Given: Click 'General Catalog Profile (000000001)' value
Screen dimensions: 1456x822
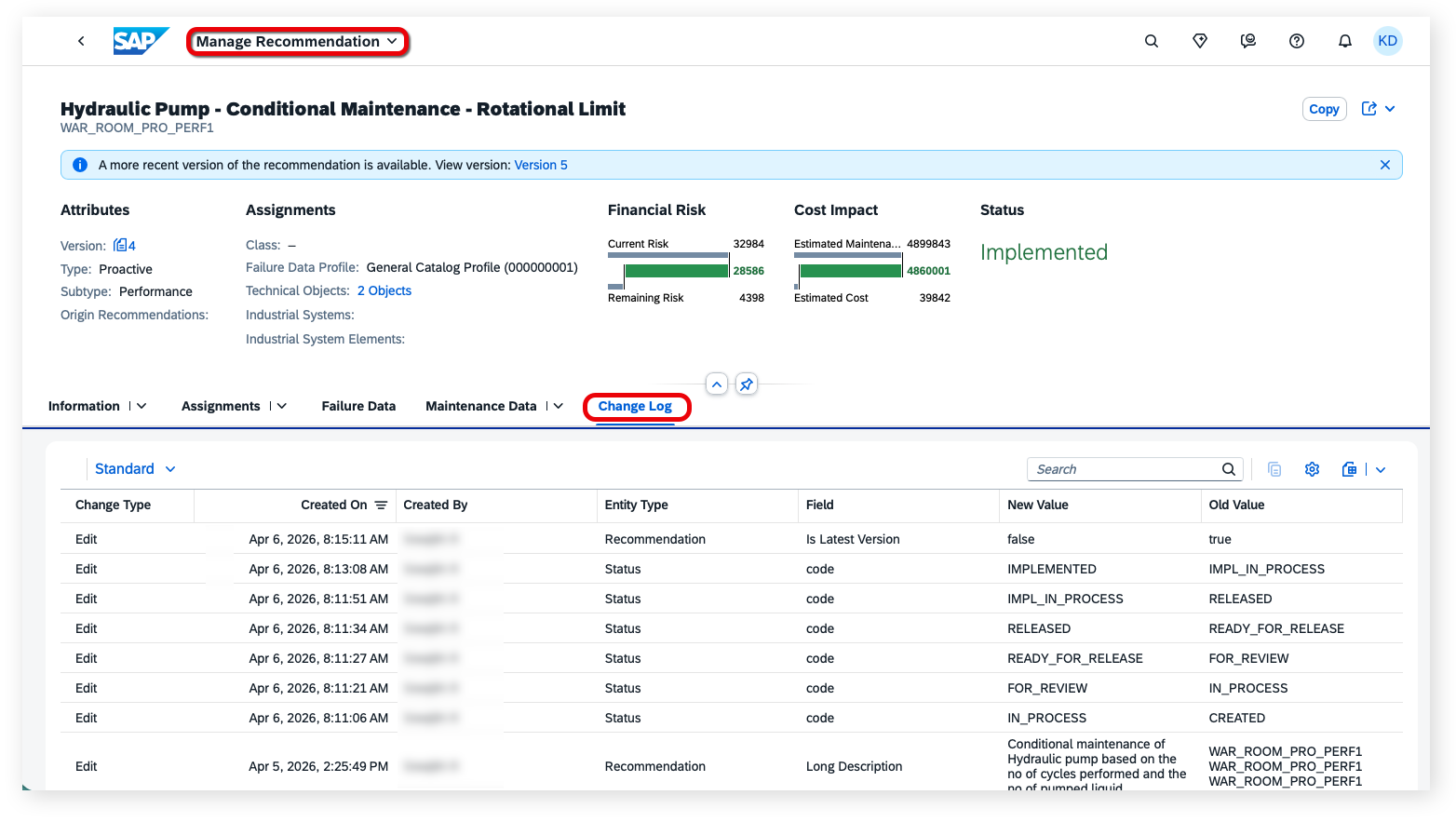Looking at the screenshot, I should 472,267.
